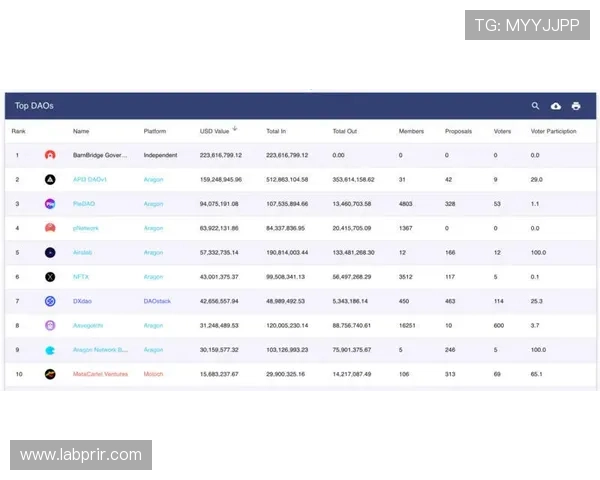Toggle sort arrow beside USD Value
The image size is (600, 480).
tap(235, 129)
